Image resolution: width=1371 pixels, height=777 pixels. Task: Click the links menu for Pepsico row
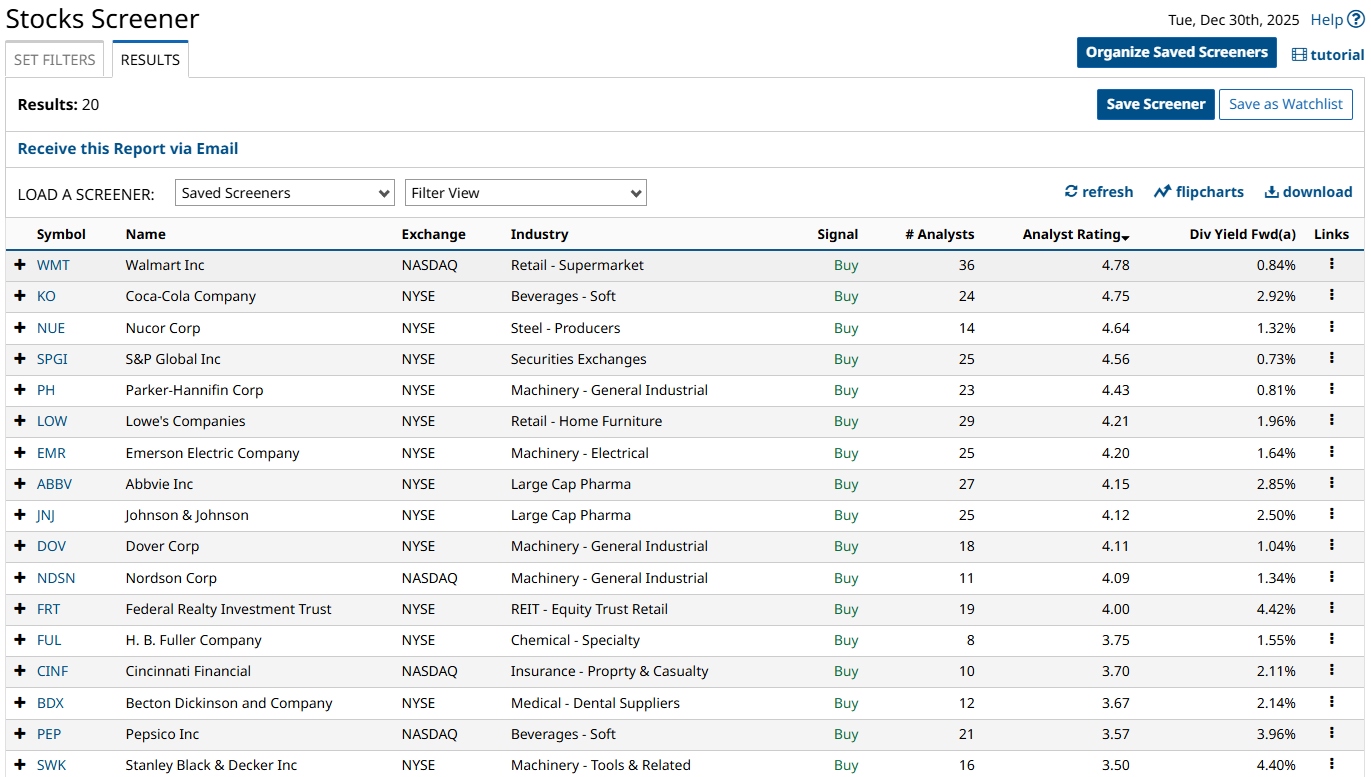(1331, 733)
